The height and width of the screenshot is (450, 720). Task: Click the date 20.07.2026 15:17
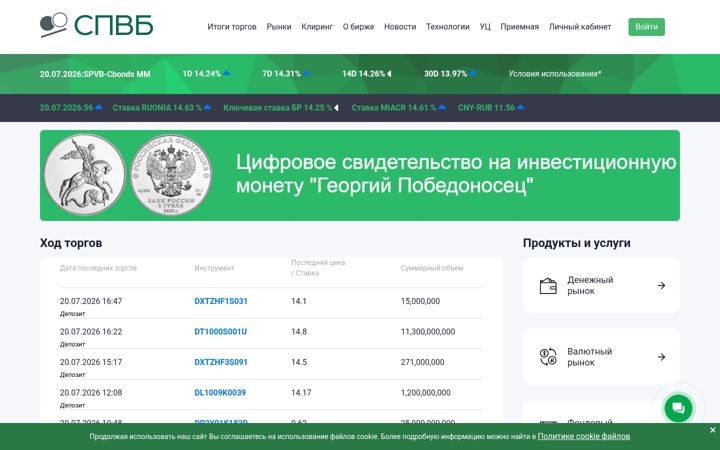(x=91, y=362)
